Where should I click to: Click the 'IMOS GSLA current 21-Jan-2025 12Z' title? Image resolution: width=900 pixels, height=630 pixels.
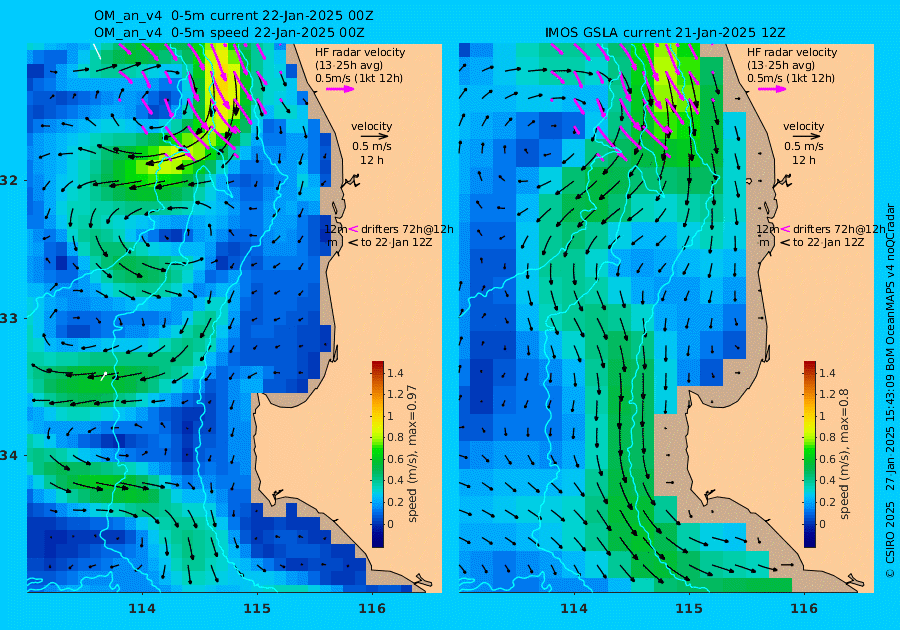665,33
